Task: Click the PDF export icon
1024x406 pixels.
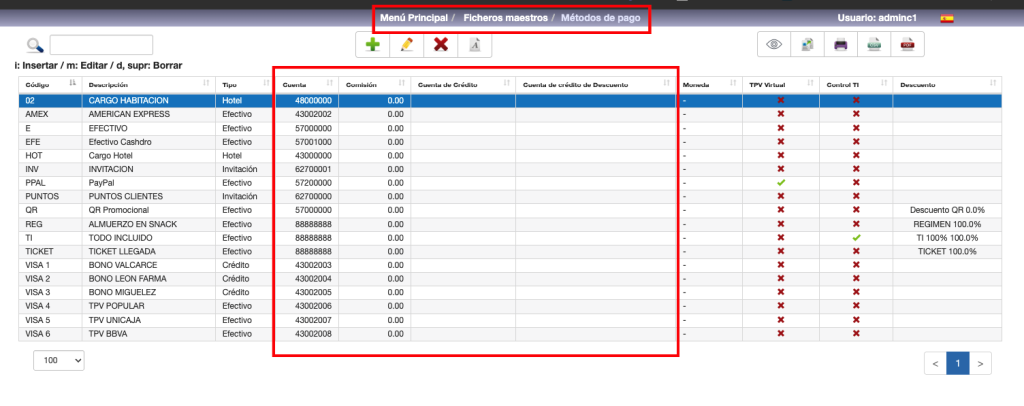Action: [x=908, y=44]
